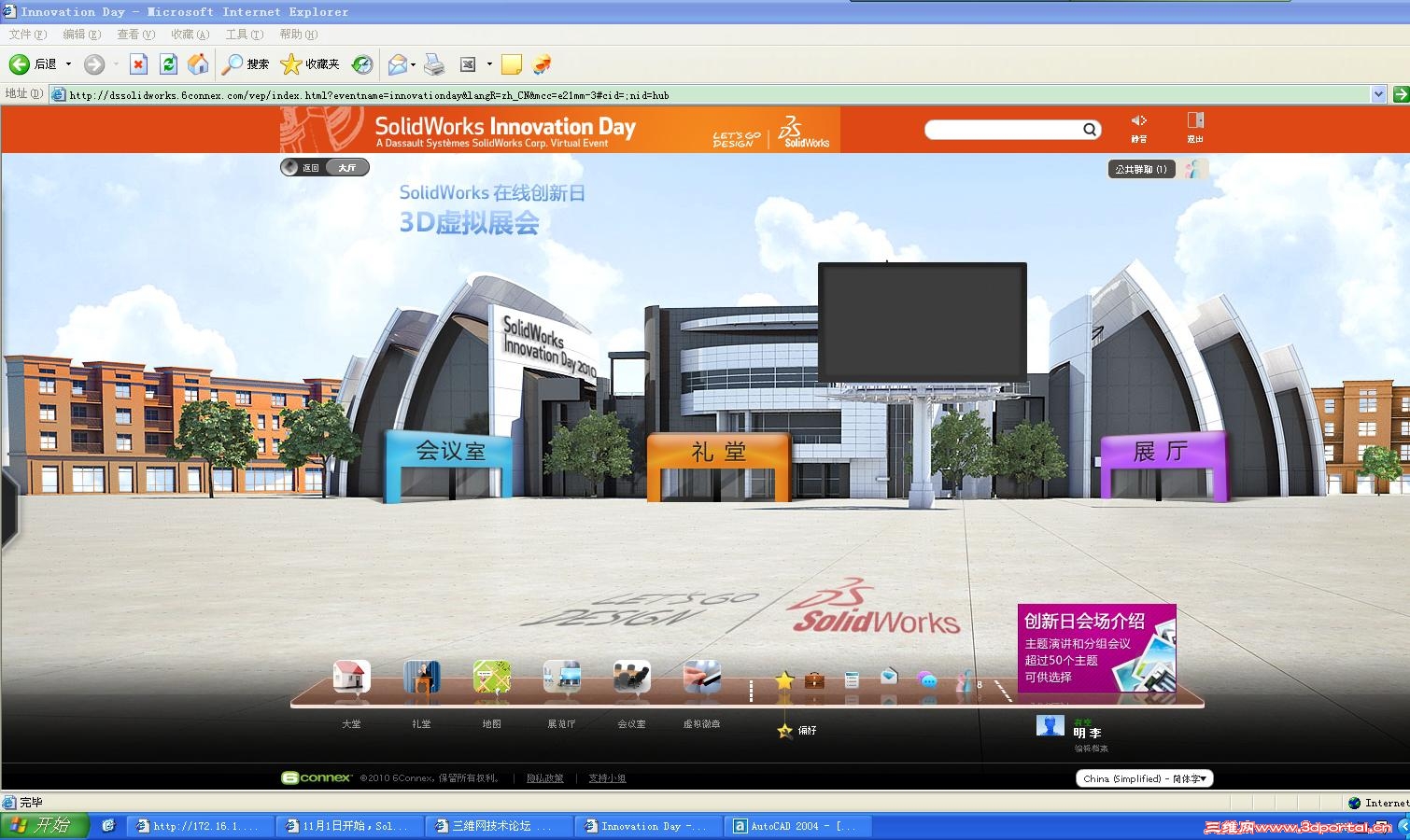1410x840 pixels.
Task: Click the Edit document toolbar icon
Action: [469, 63]
